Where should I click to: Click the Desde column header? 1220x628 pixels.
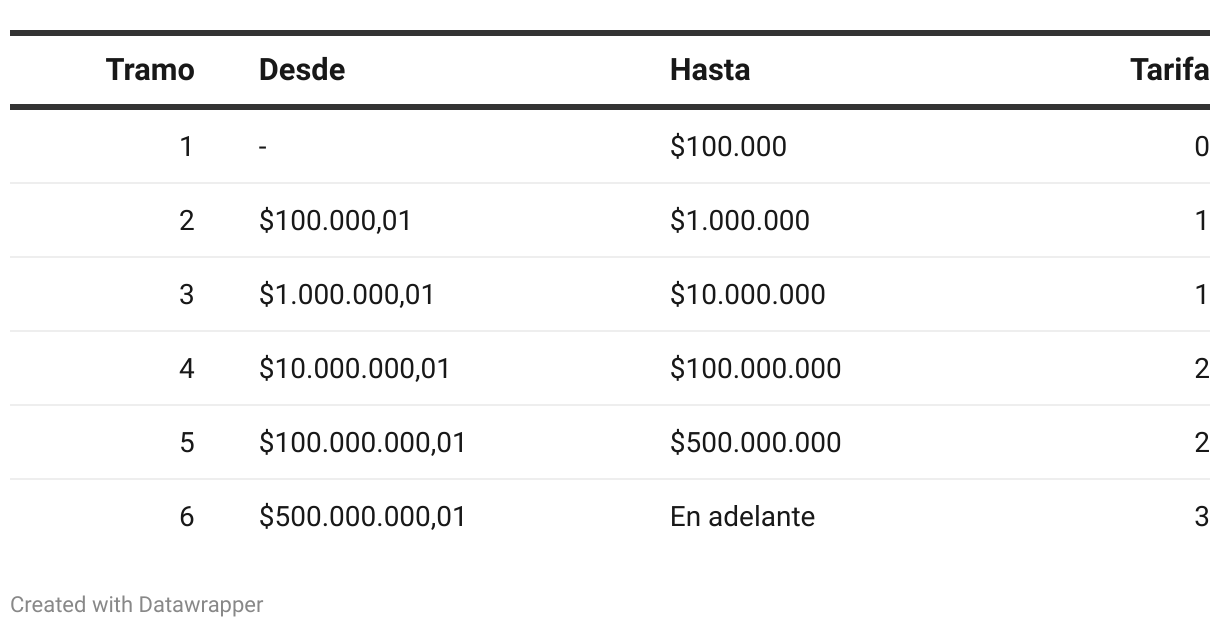coord(302,70)
